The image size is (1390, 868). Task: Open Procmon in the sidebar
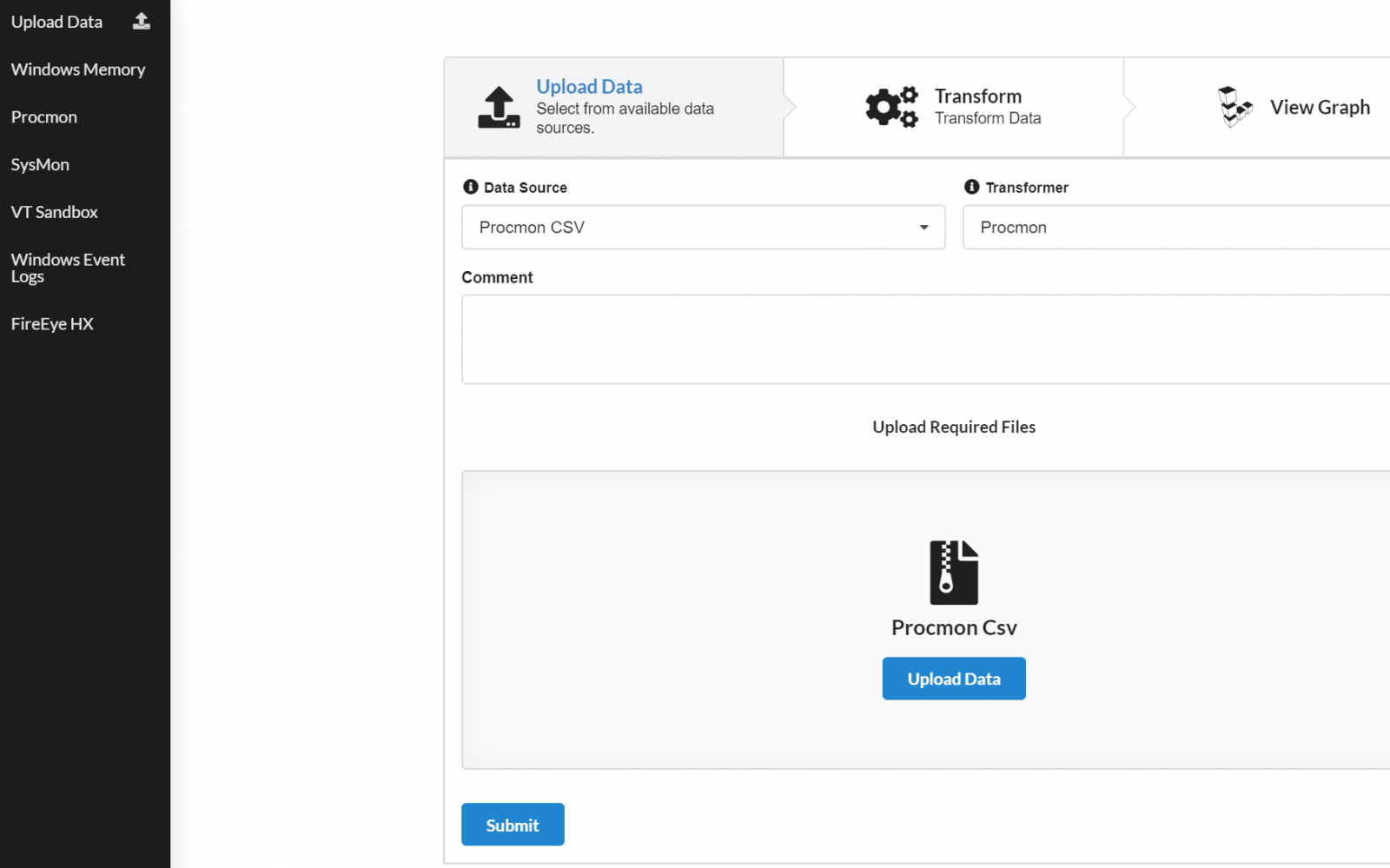pyautogui.click(x=44, y=117)
